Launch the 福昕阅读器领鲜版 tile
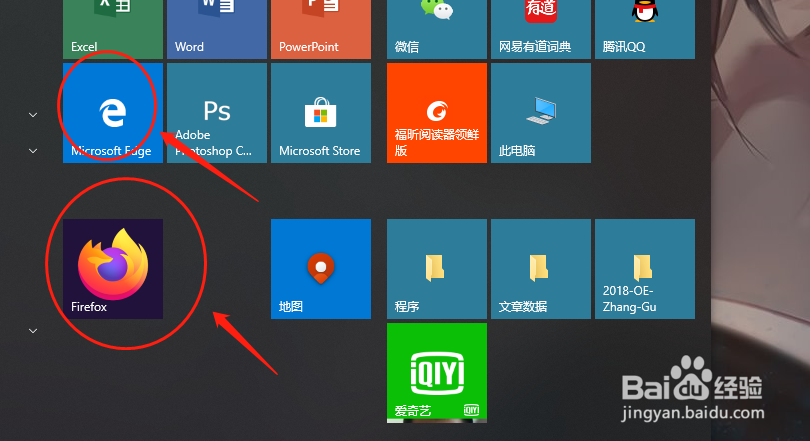The height and width of the screenshot is (441, 810). [437, 113]
